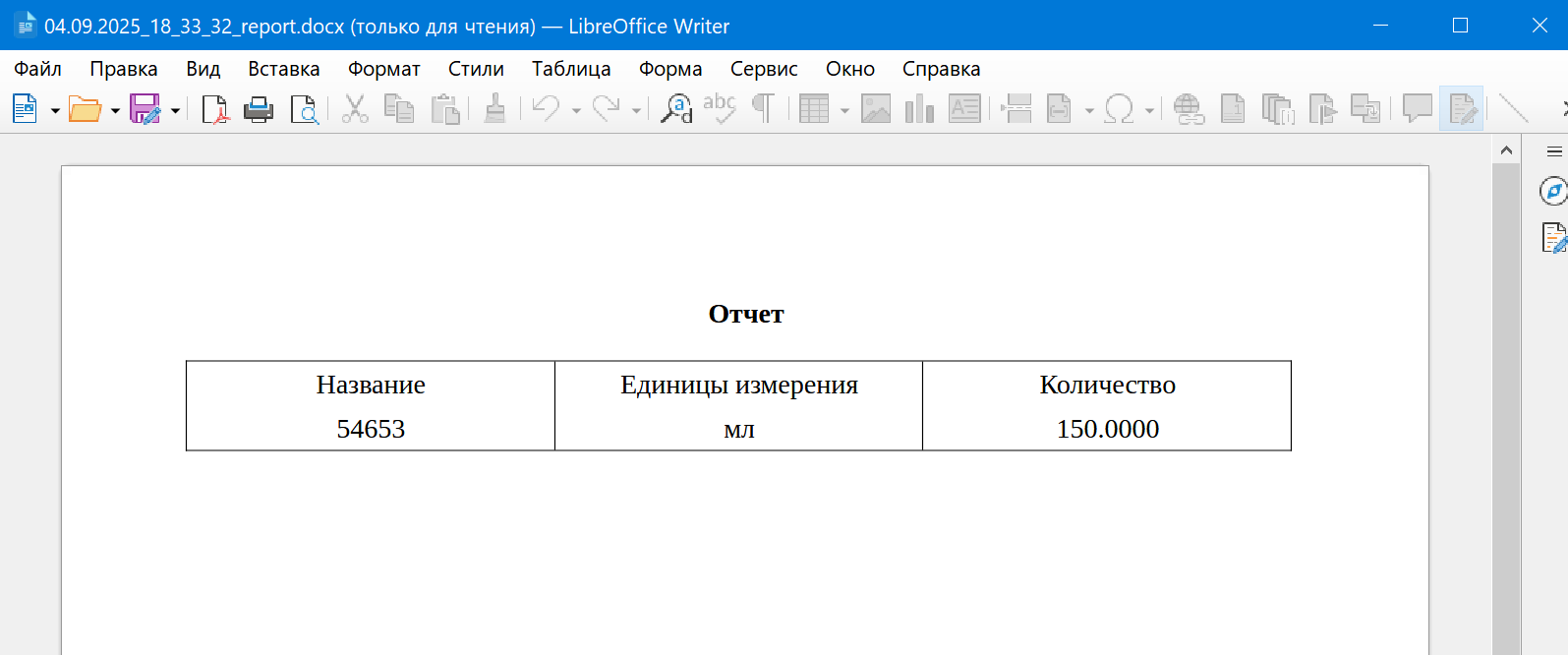Expand the New document dropdown arrow

pos(55,110)
